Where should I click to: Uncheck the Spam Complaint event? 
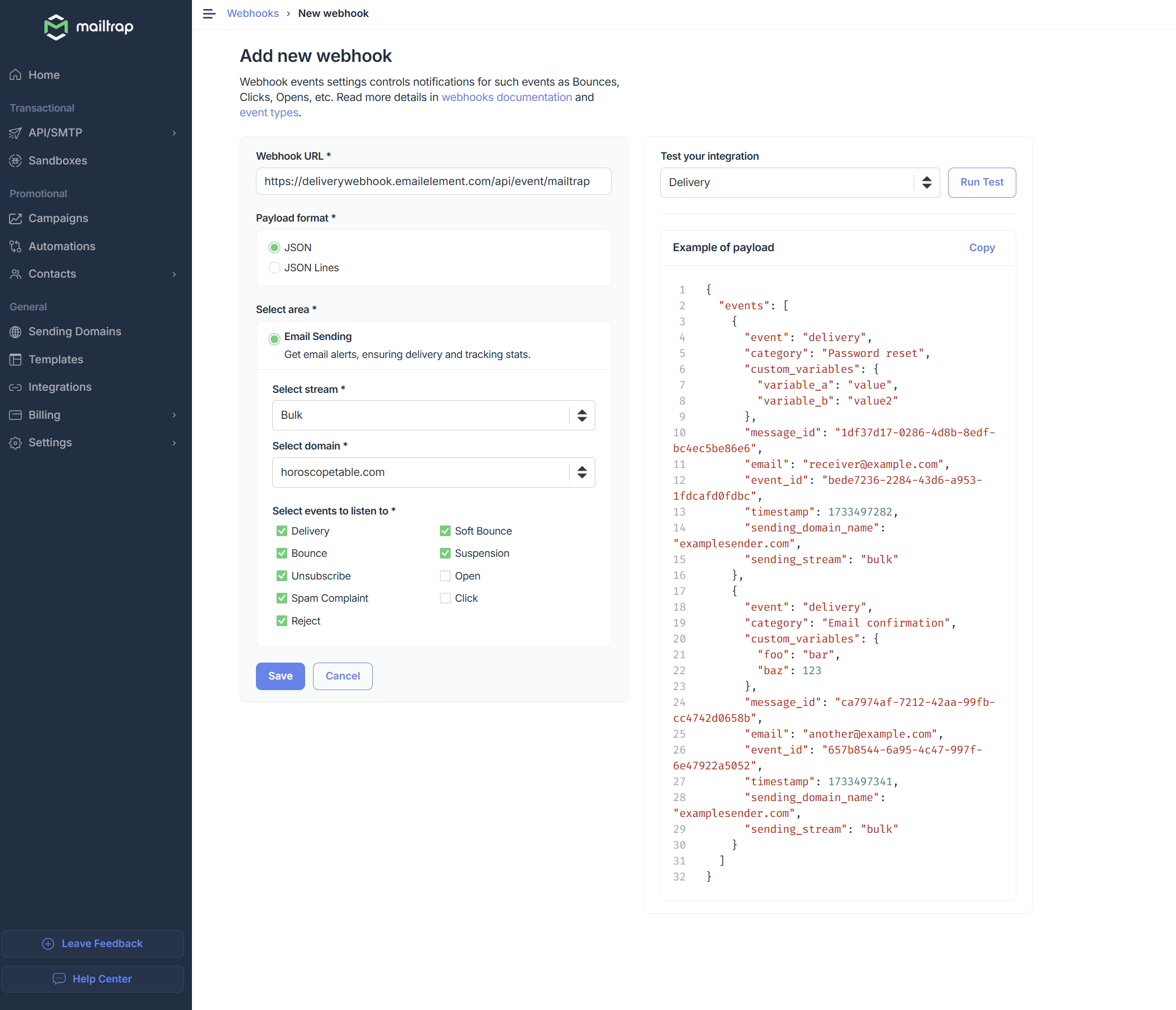(x=281, y=598)
